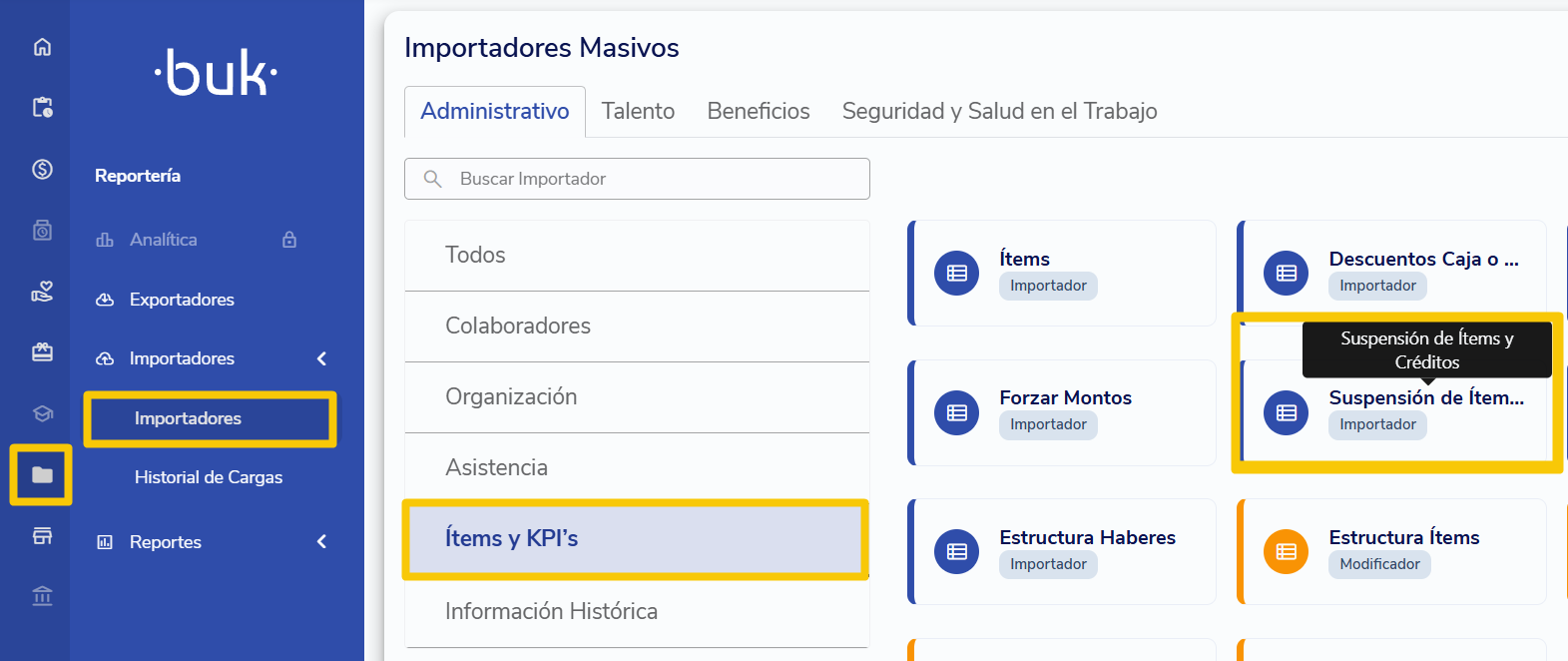Click the safe icon in left rail
The width and height of the screenshot is (1568, 661).
pos(42,230)
